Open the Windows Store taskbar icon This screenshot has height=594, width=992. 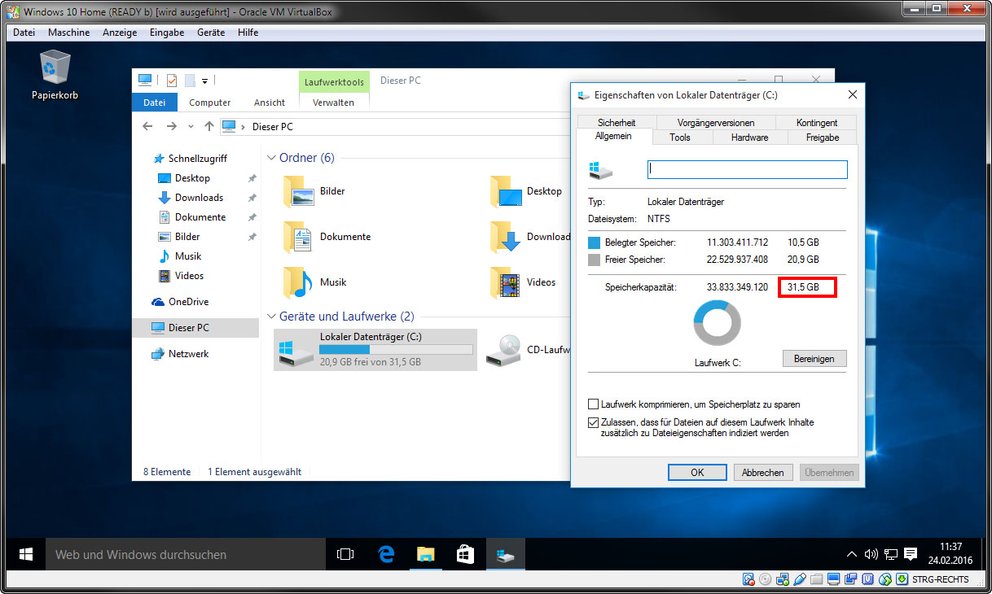466,554
